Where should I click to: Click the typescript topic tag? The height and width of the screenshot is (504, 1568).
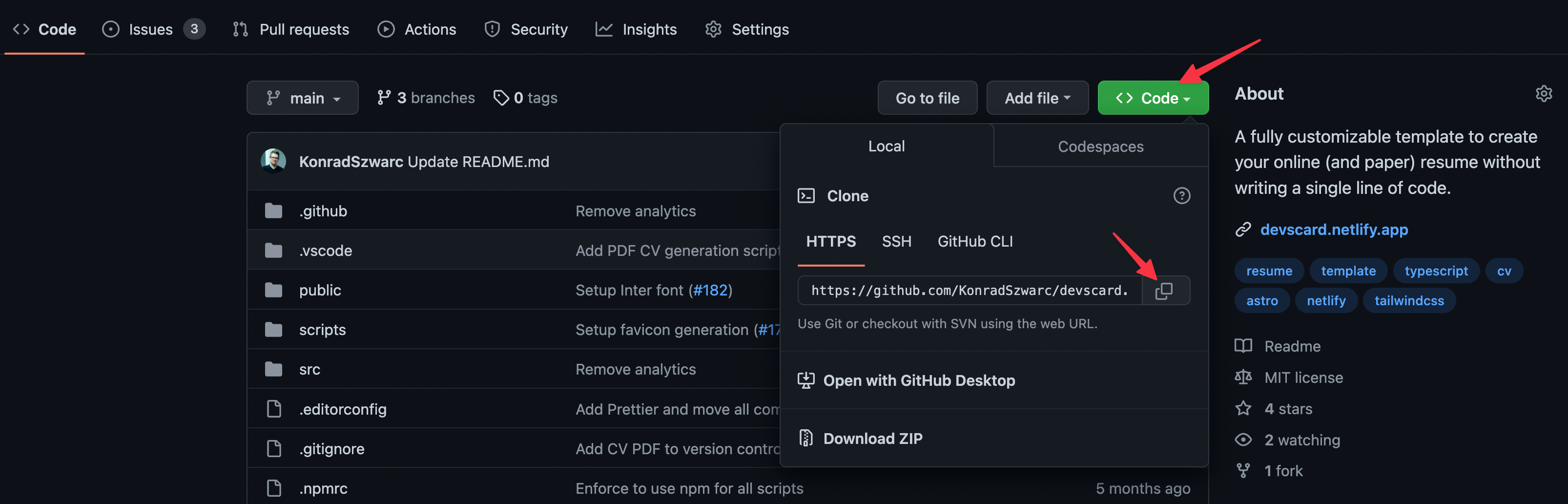pyautogui.click(x=1435, y=271)
